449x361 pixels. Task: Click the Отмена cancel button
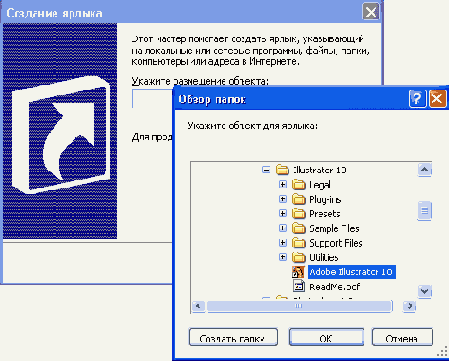tap(402, 337)
